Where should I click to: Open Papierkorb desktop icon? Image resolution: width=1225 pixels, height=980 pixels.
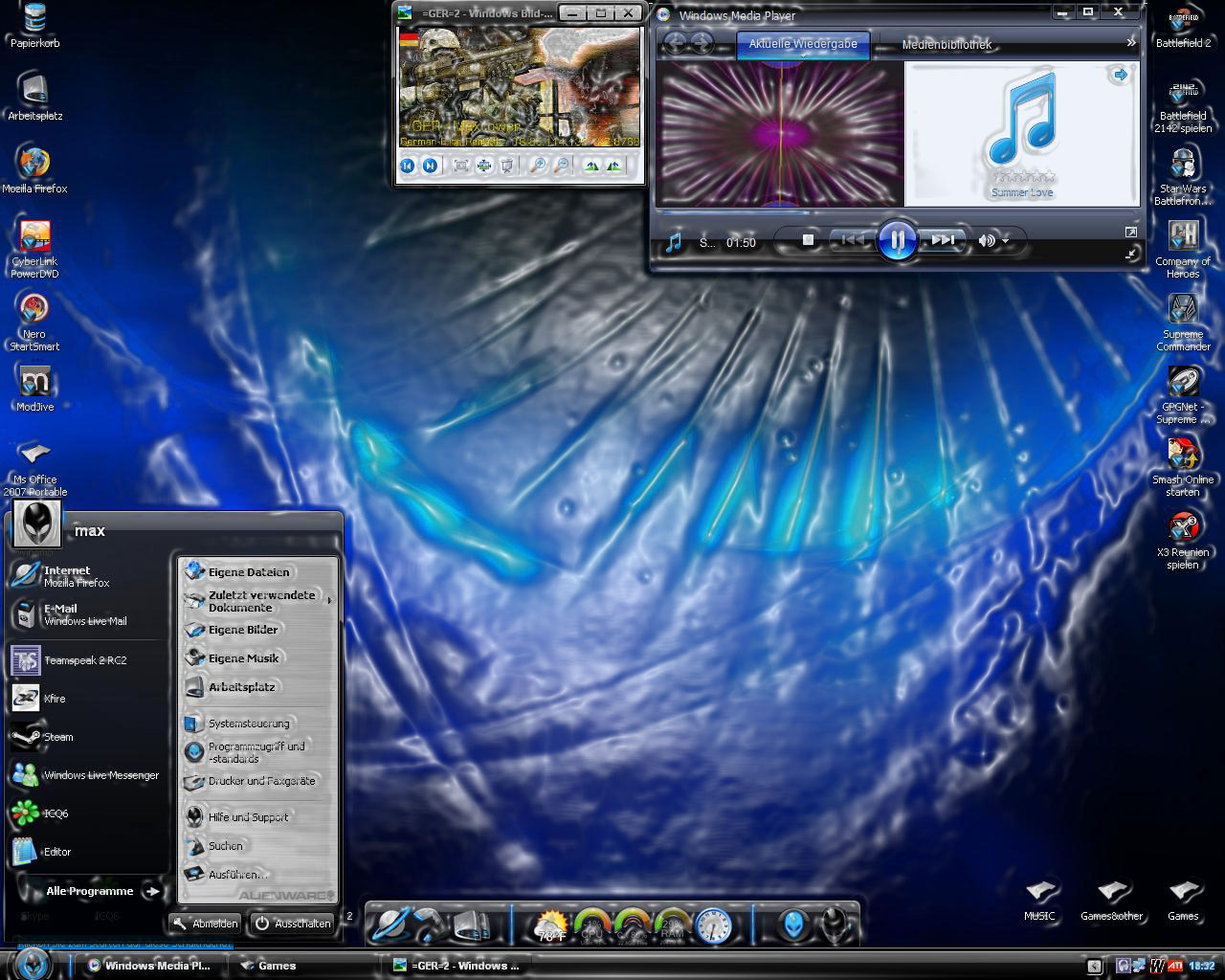tap(35, 26)
